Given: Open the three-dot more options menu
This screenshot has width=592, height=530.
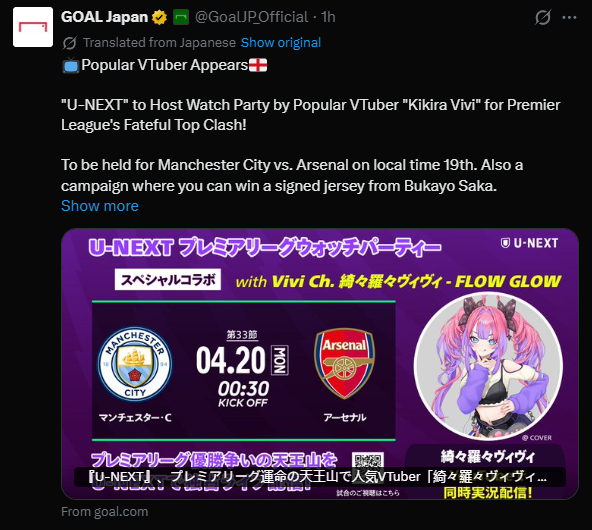Looking at the screenshot, I should tap(569, 17).
